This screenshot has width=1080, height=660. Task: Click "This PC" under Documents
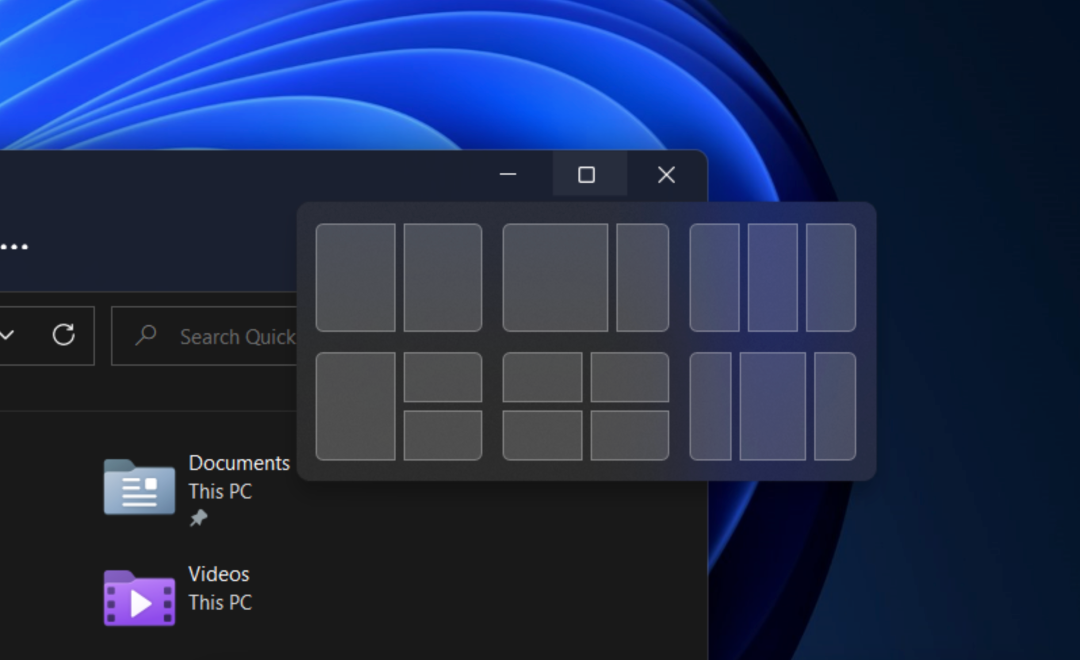pyautogui.click(x=220, y=491)
